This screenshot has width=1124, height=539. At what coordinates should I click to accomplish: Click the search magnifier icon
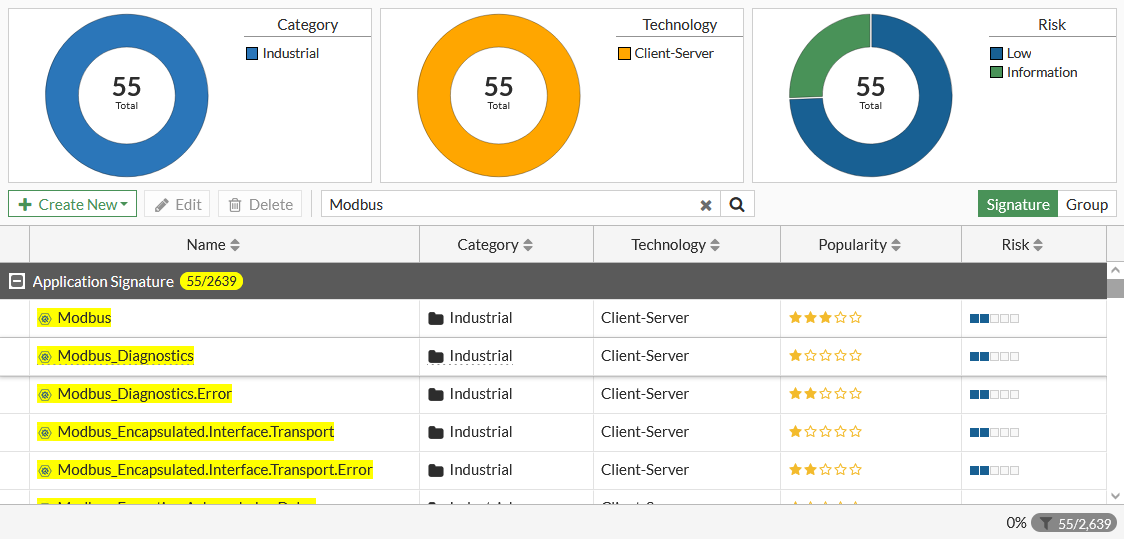737,204
